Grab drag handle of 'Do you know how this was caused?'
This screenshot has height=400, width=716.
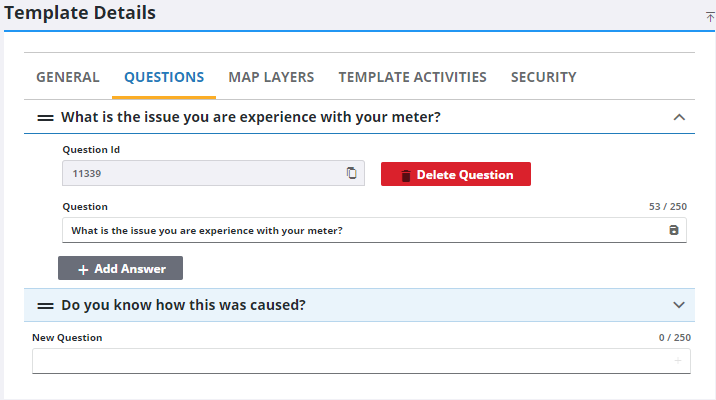(x=45, y=305)
